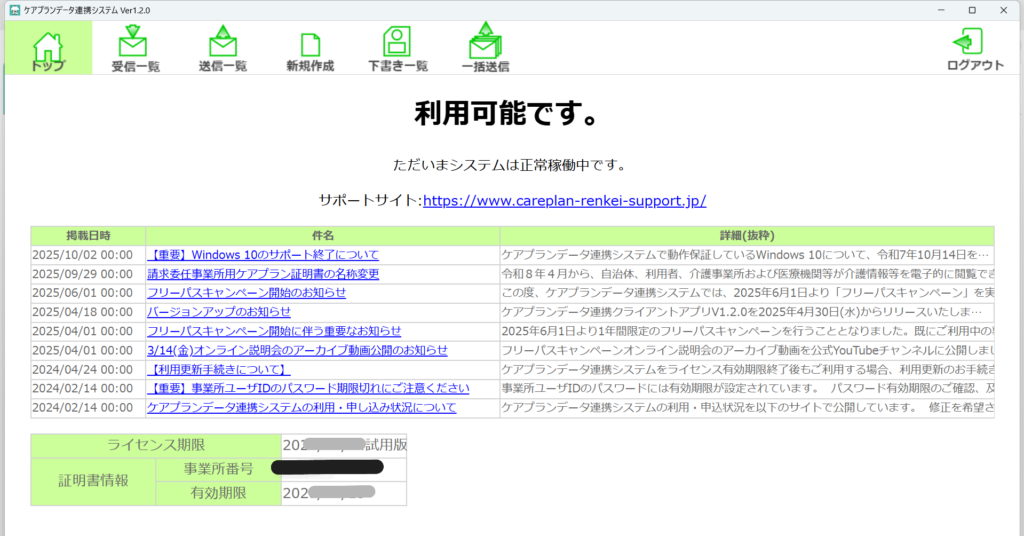
Task: Open ケアプランデータ連携システムの利用・申し込み状況について link
Action: pos(301,407)
